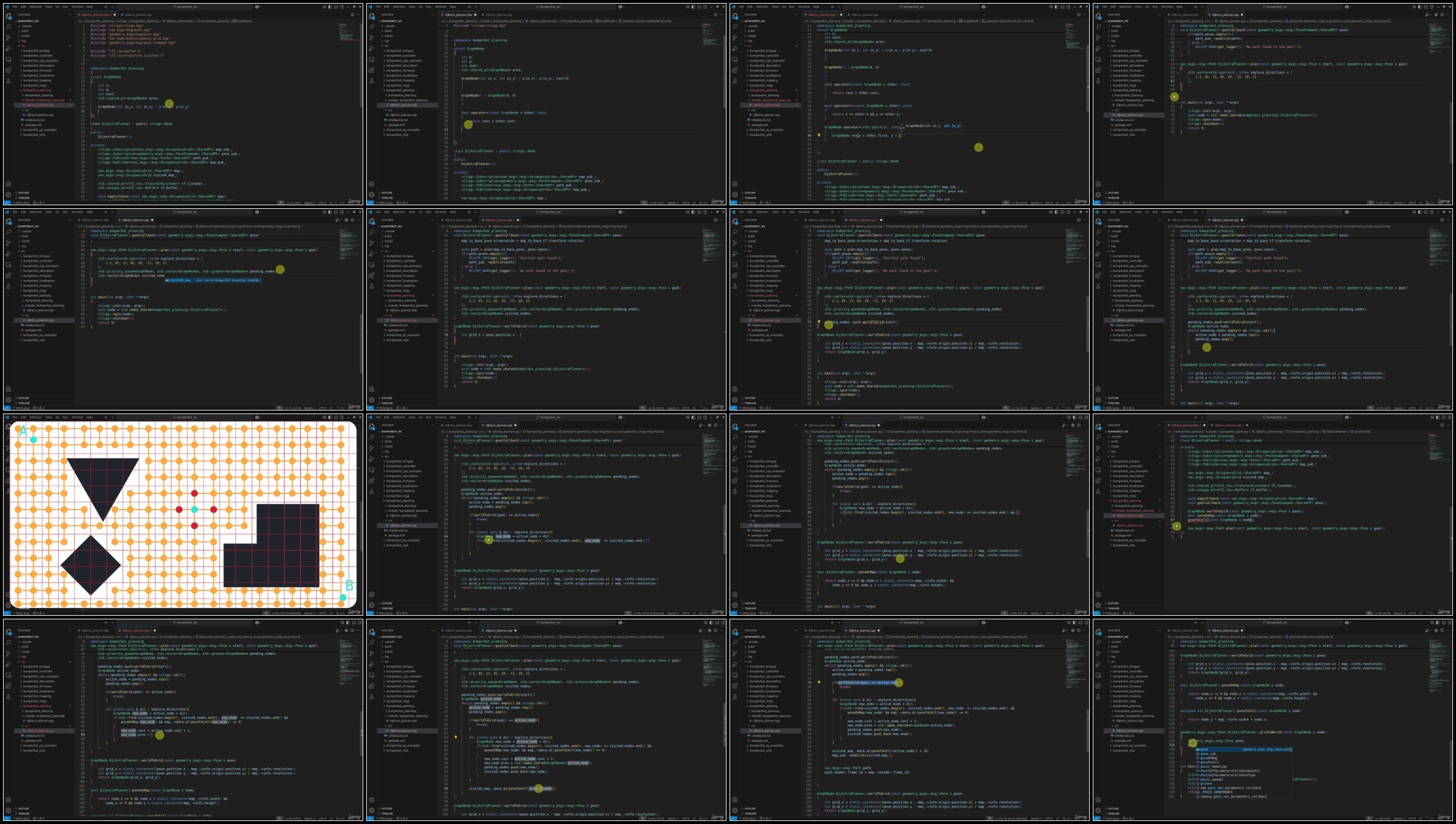Open File menu in top-left frame
The width and height of the screenshot is (1456, 824).
(14, 7)
